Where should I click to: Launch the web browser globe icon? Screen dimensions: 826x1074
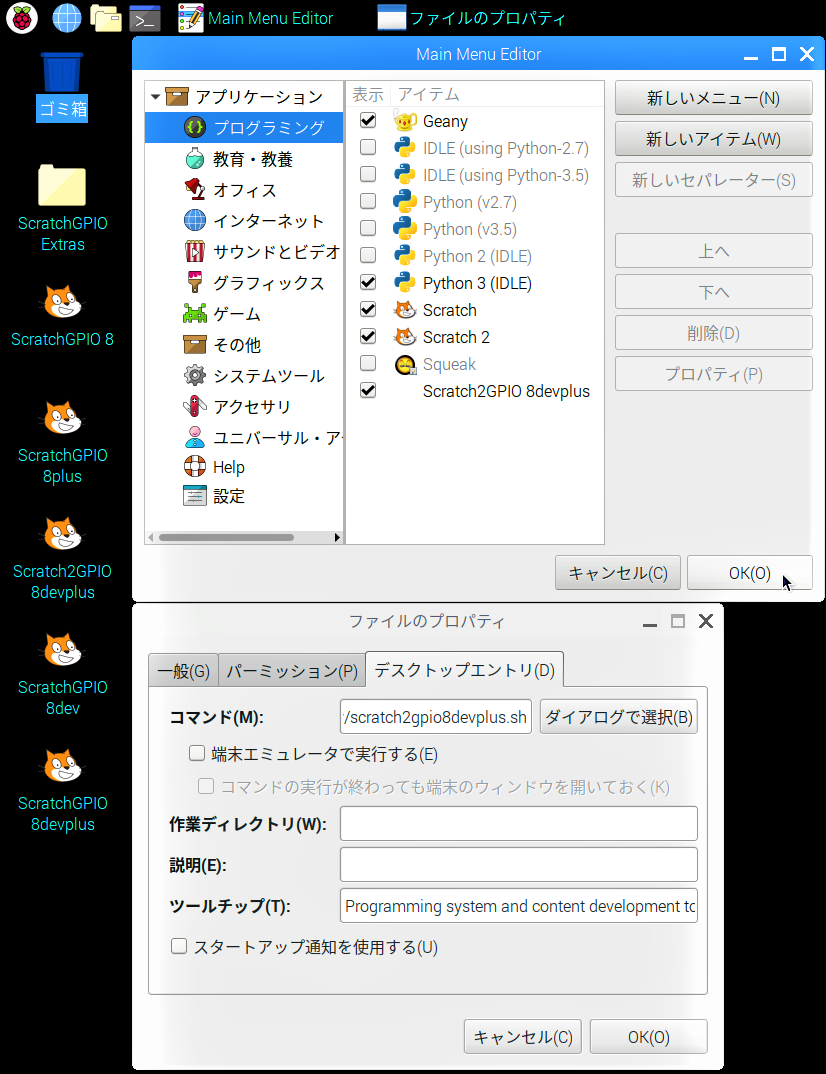(66, 18)
